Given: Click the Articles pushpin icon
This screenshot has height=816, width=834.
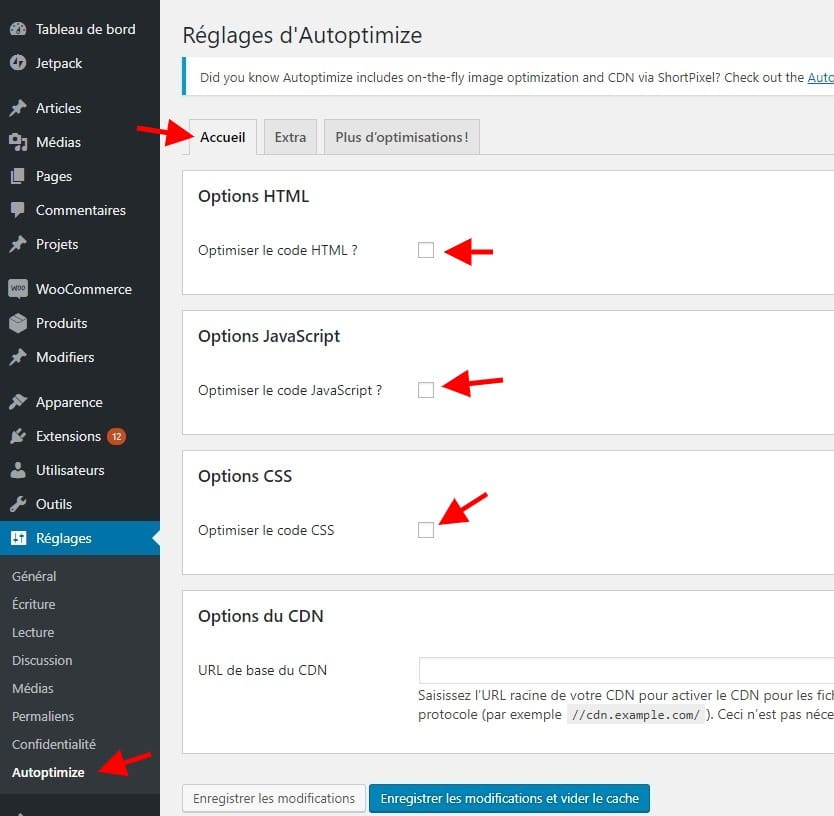Looking at the screenshot, I should (18, 108).
